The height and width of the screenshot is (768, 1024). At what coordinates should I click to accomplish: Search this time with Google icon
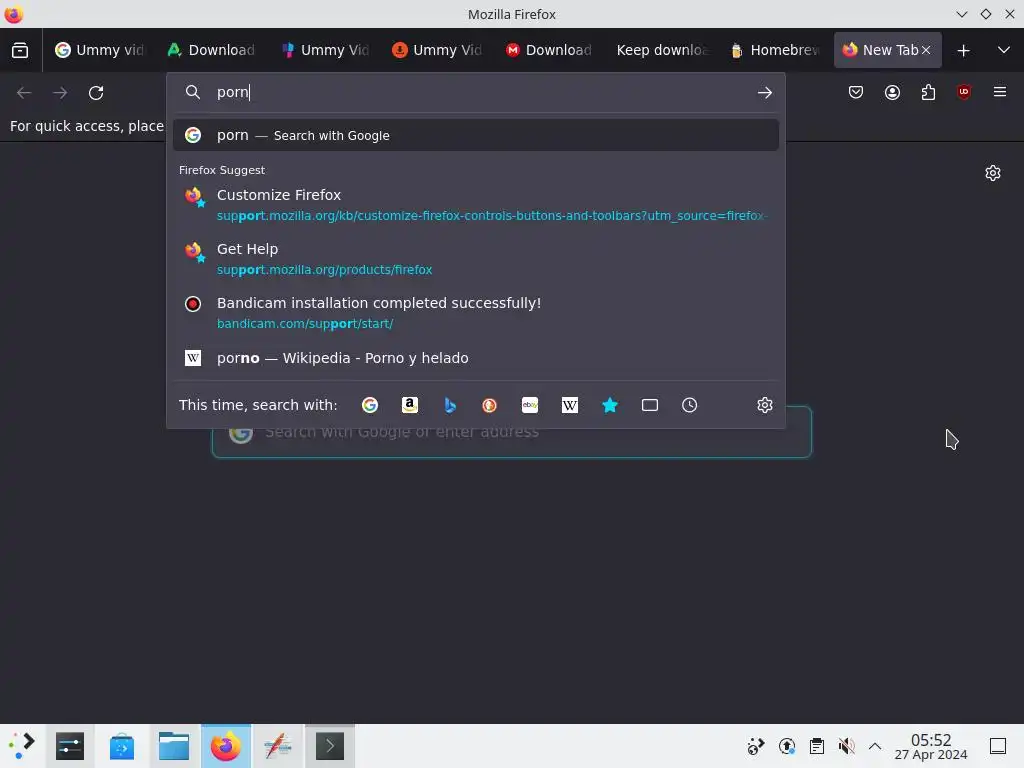(370, 405)
